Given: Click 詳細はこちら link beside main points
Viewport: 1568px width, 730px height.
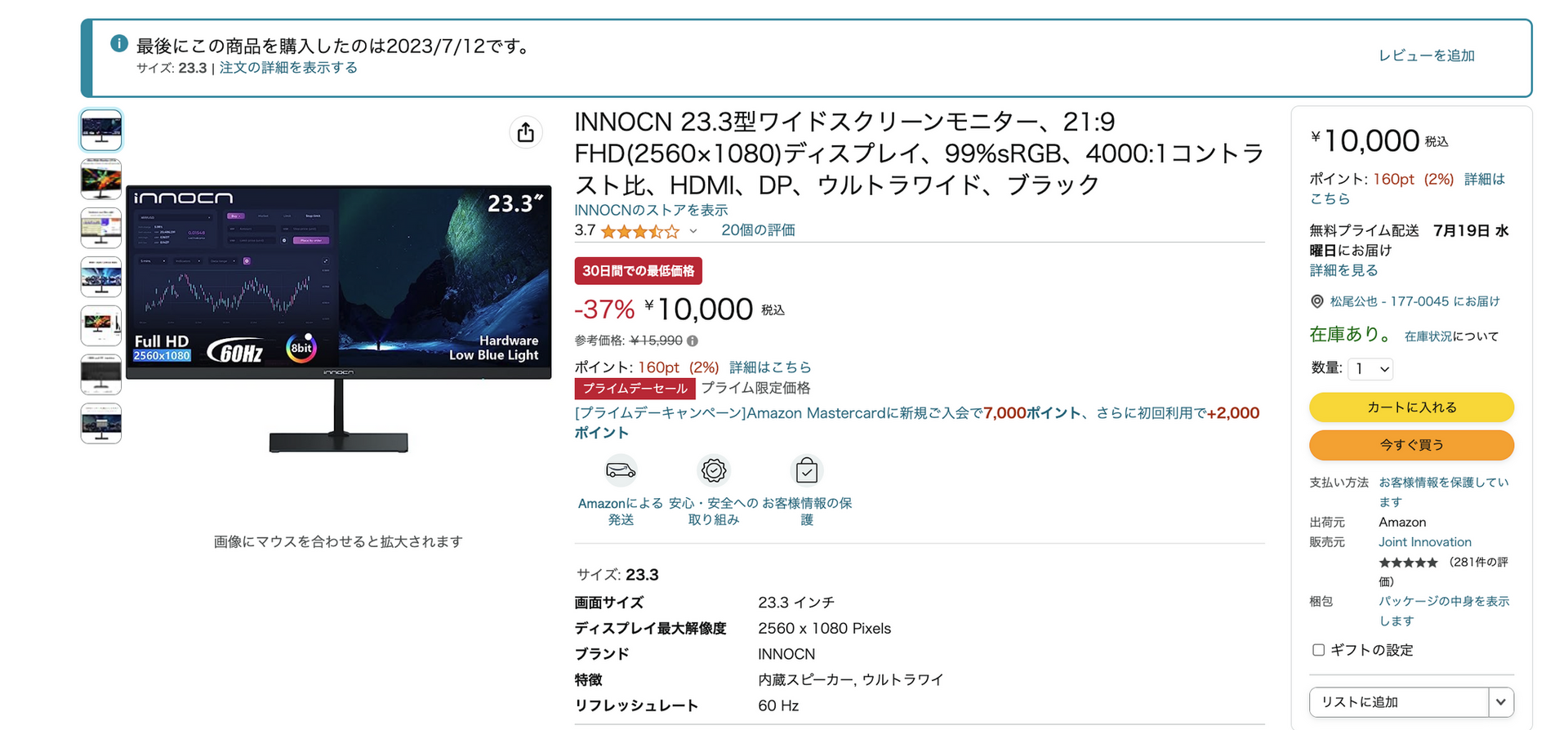Looking at the screenshot, I should [x=770, y=367].
